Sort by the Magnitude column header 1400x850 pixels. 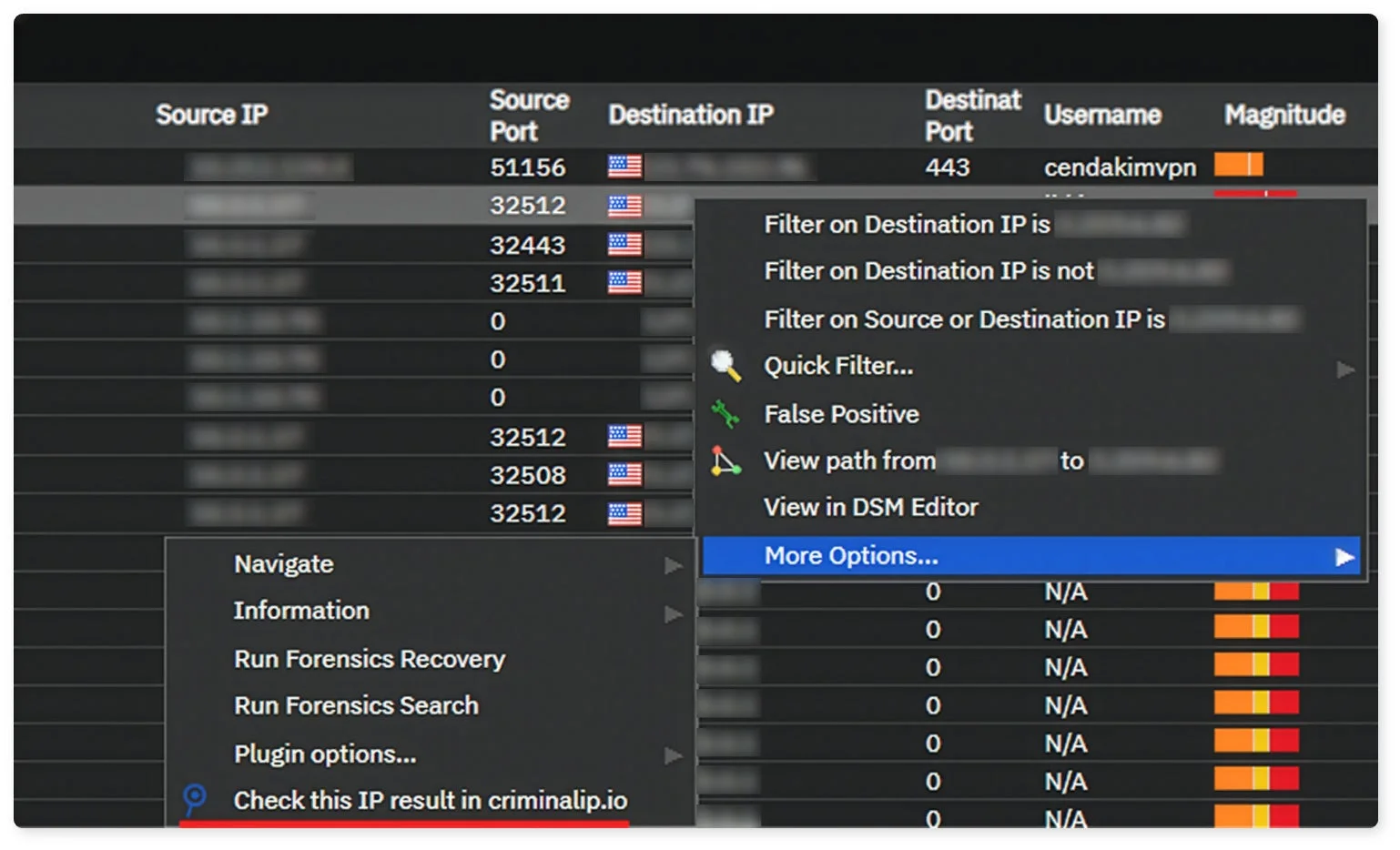(x=1284, y=115)
